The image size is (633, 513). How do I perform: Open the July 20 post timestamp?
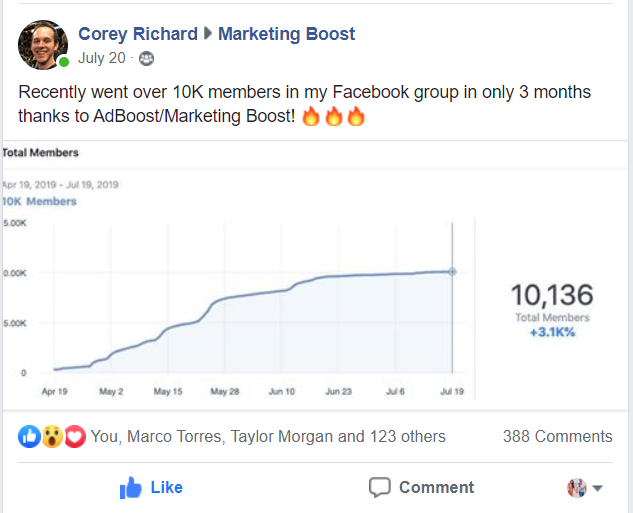click(102, 58)
